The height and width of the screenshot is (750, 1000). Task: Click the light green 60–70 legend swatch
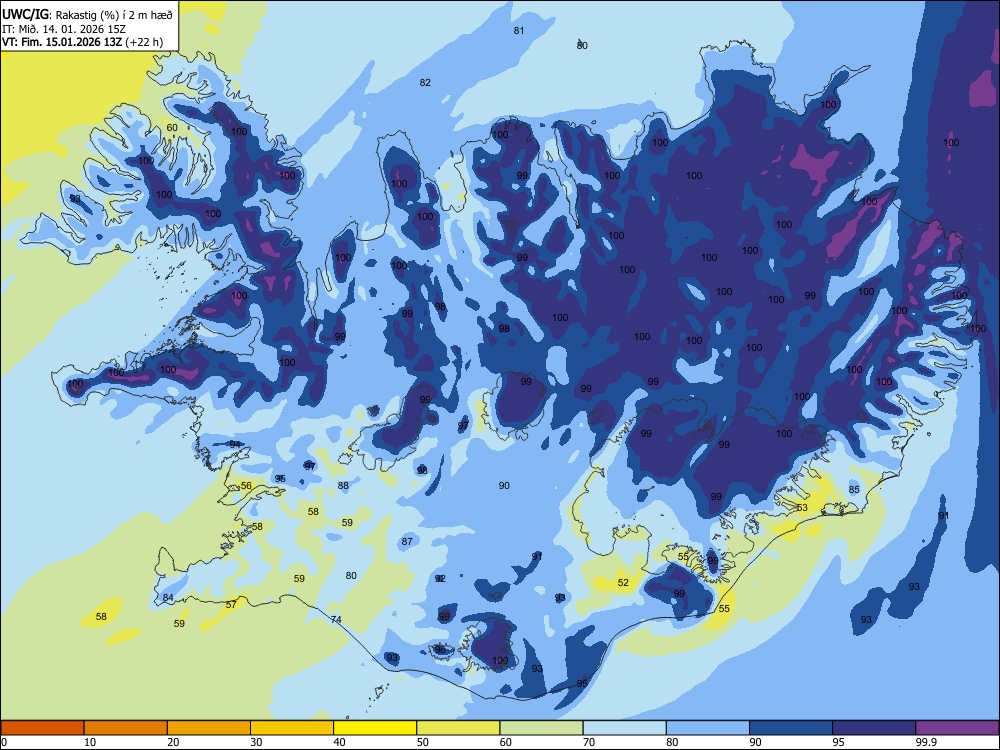tap(541, 728)
